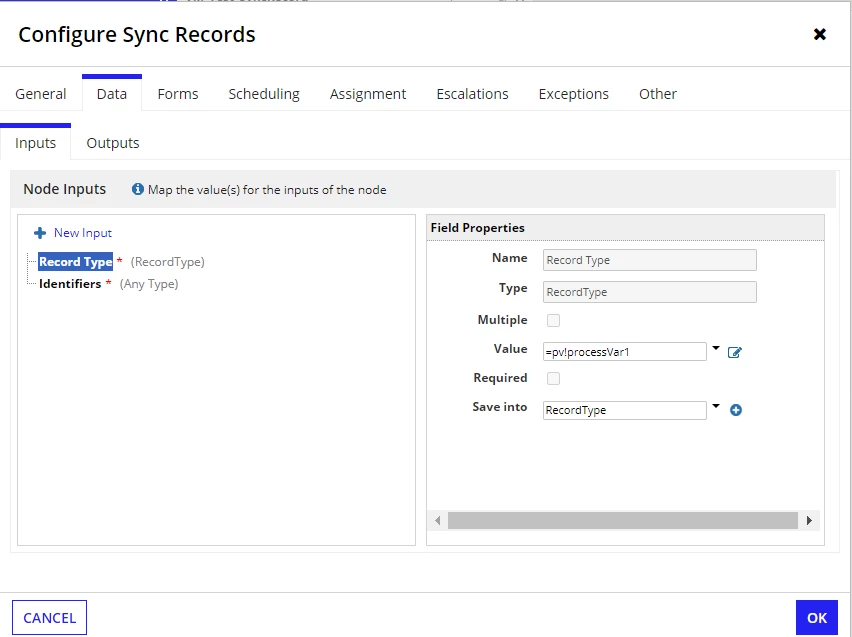Select the Inputs sub-tab
This screenshot has height=637, width=852.
click(35, 143)
